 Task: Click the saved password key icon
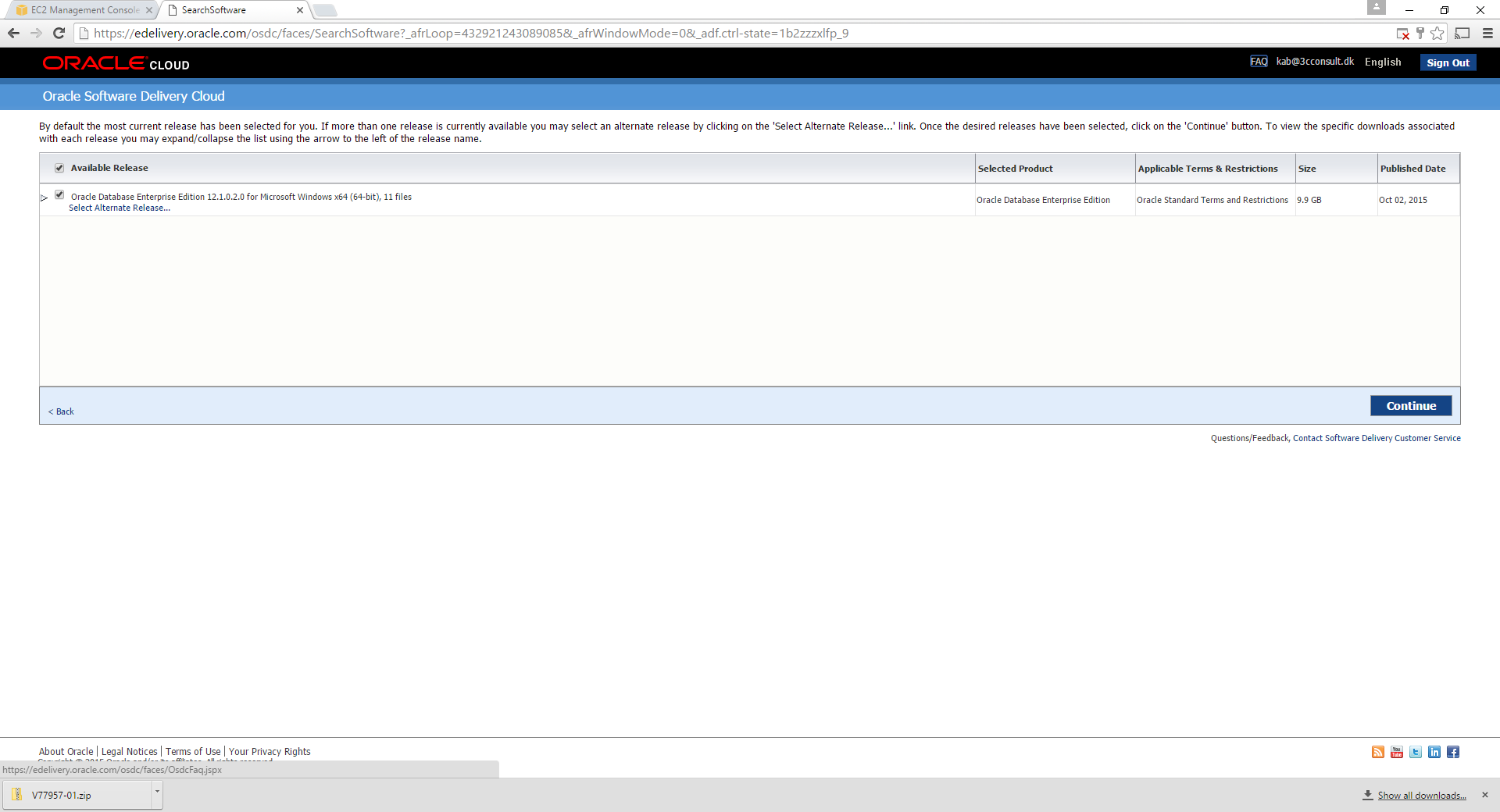point(1420,33)
